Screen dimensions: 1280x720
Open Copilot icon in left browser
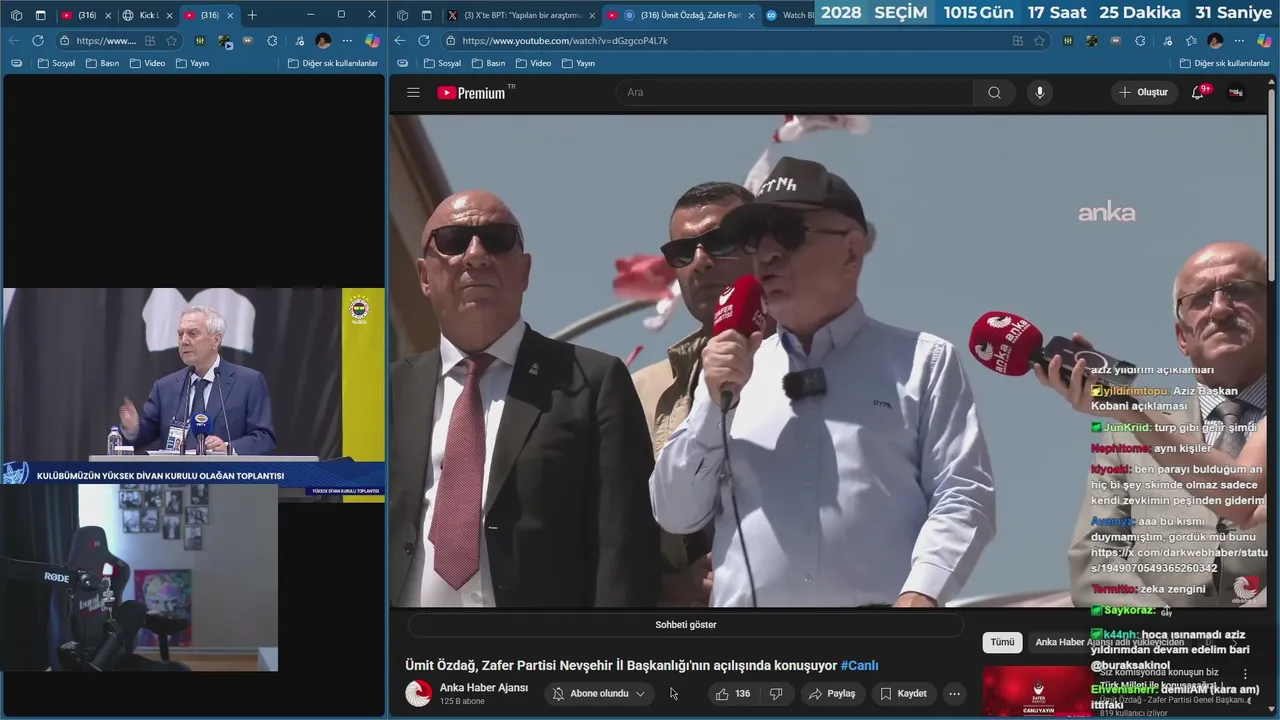371,41
